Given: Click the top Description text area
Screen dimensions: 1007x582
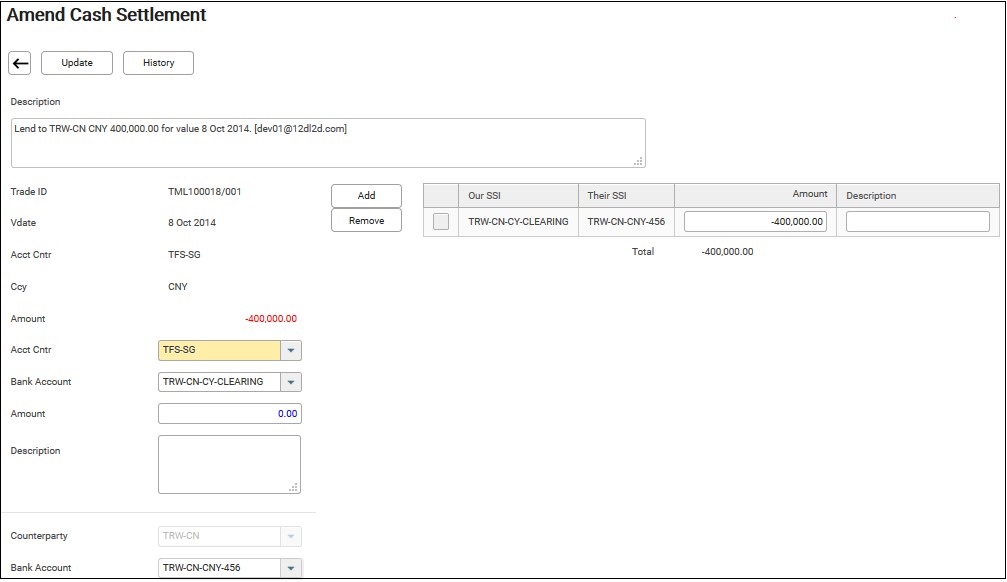Looking at the screenshot, I should coord(328,143).
